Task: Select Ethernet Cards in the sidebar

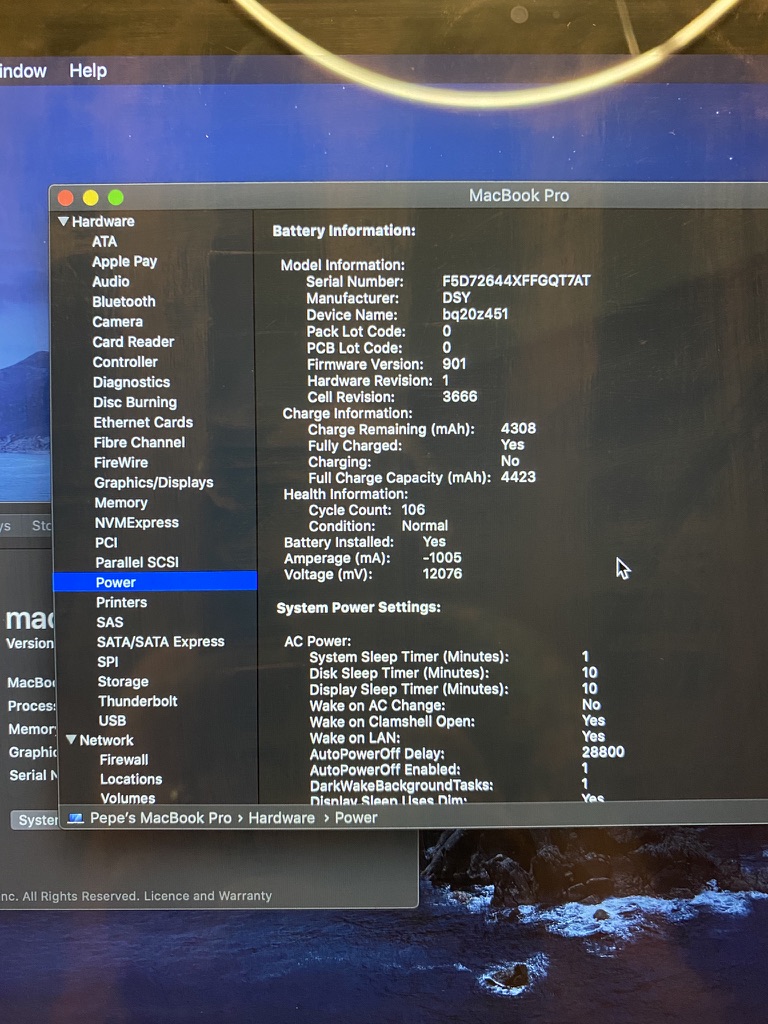Action: (143, 423)
